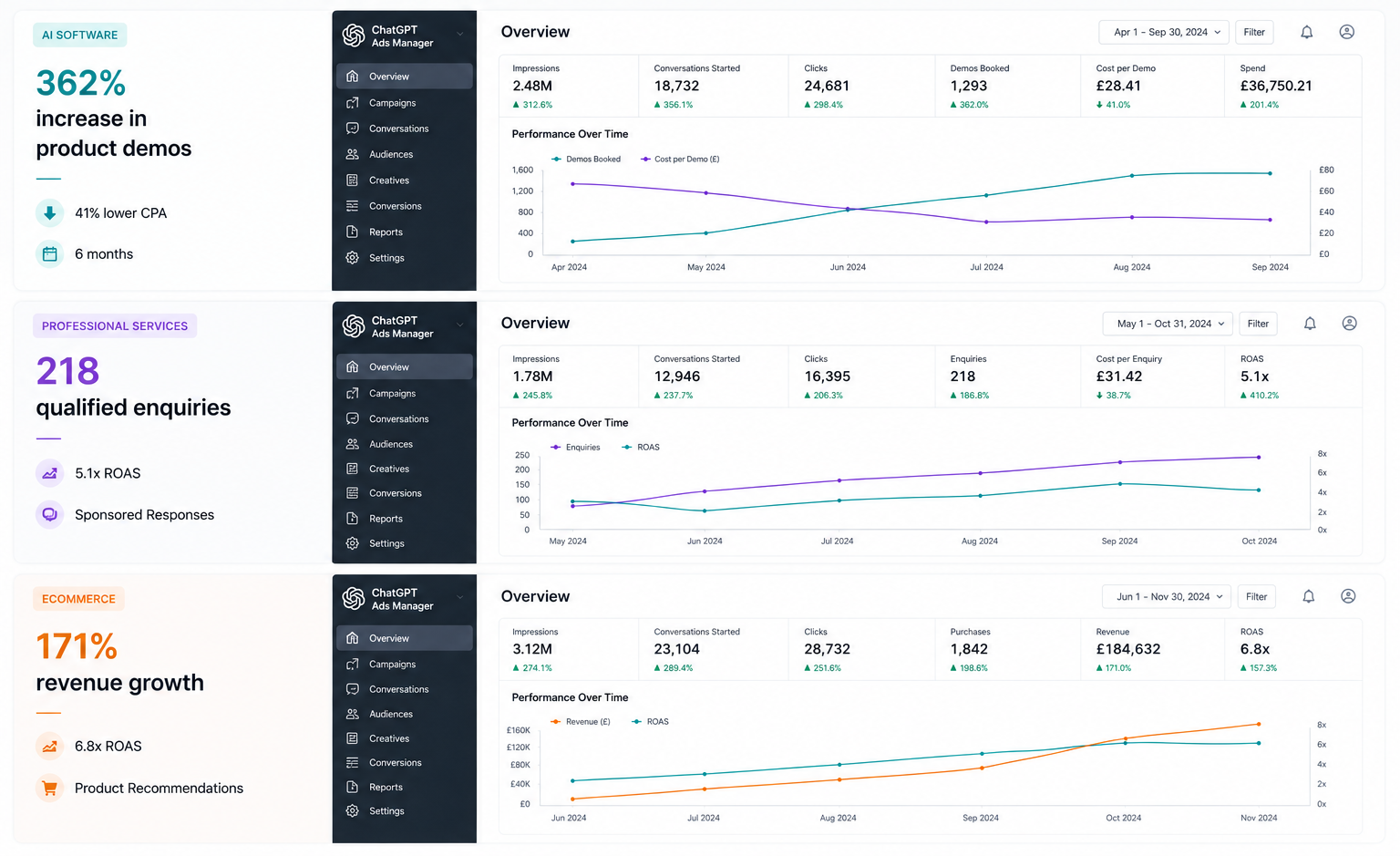Click Filter in the Ecommerce dashboard
This screenshot has height=856, width=1400.
point(1257,596)
